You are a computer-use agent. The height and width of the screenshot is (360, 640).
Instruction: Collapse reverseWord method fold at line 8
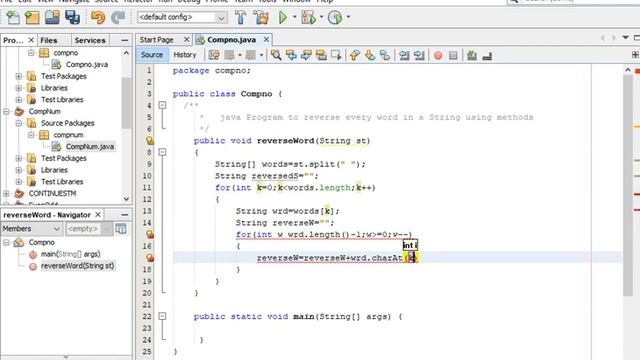[x=162, y=152]
